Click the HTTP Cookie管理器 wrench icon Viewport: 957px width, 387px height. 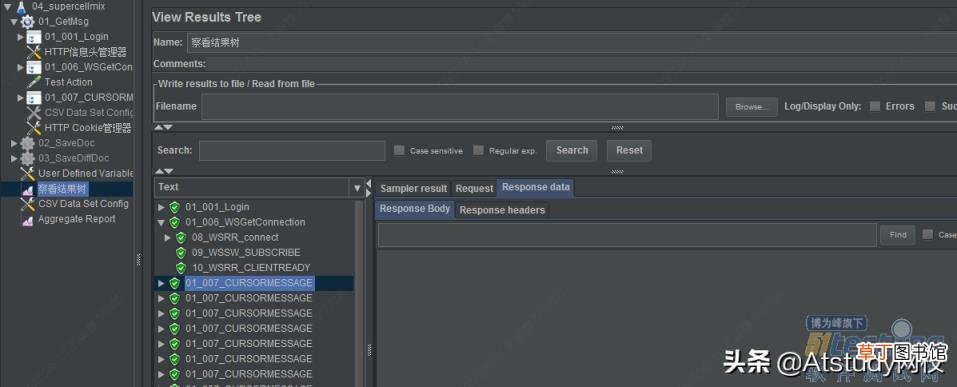[34, 128]
